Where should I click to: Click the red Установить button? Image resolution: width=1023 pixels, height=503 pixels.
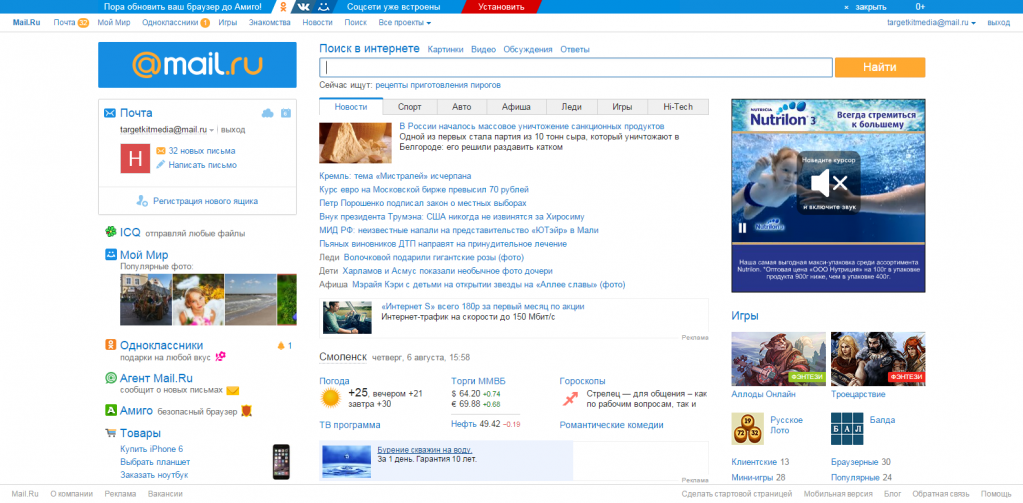point(501,7)
